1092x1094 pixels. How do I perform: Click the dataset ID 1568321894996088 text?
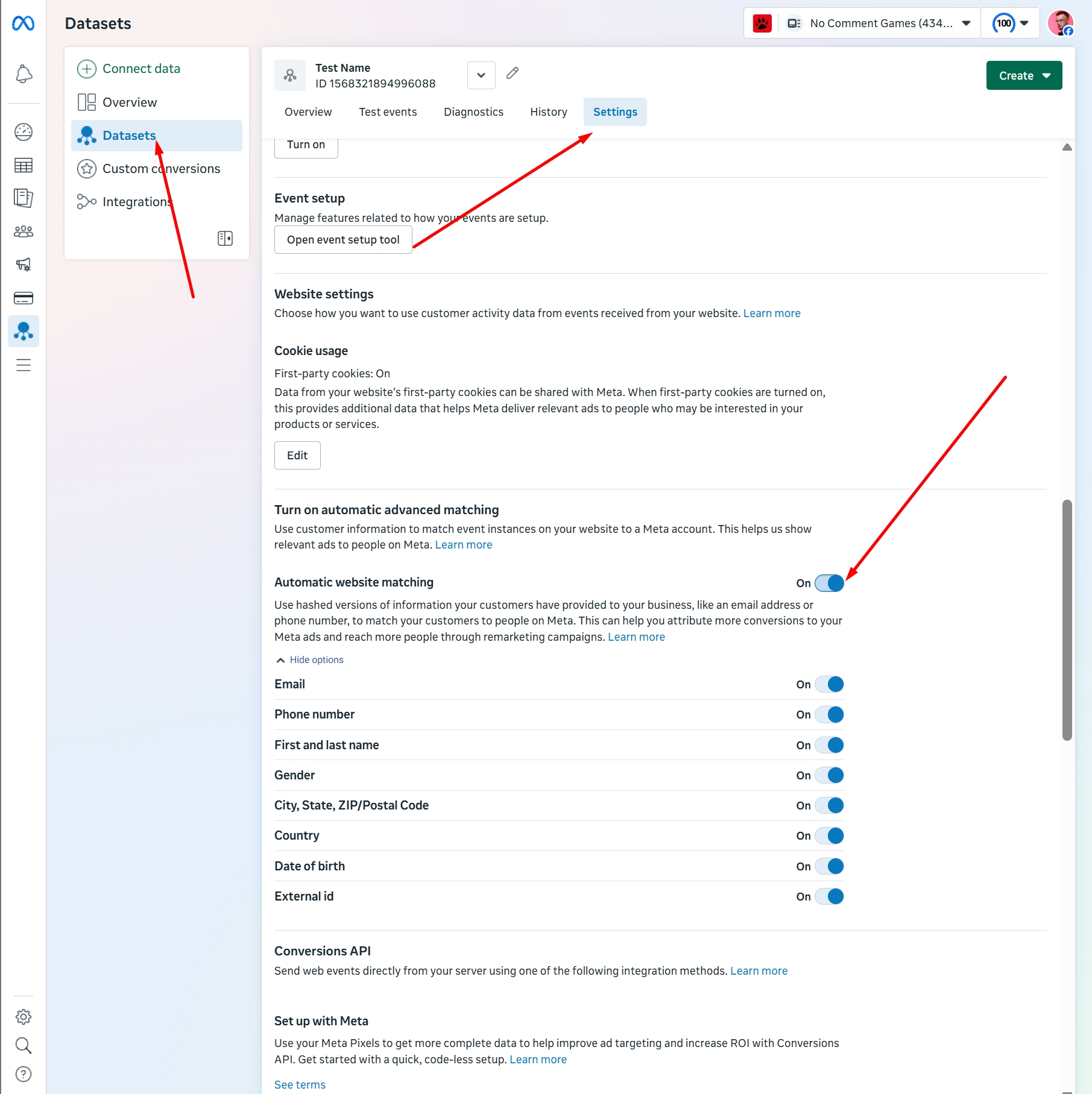click(375, 84)
